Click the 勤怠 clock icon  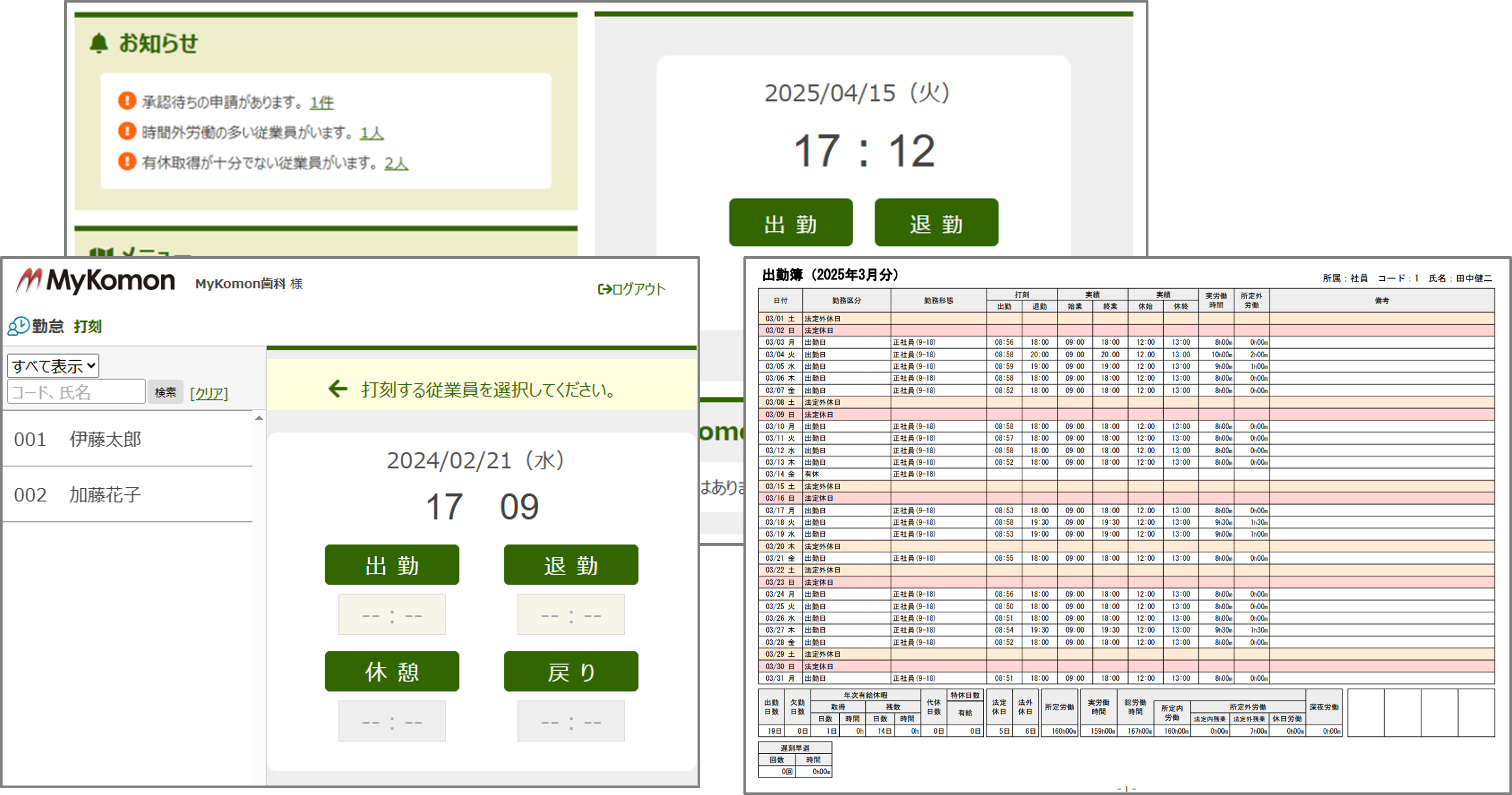[18, 326]
